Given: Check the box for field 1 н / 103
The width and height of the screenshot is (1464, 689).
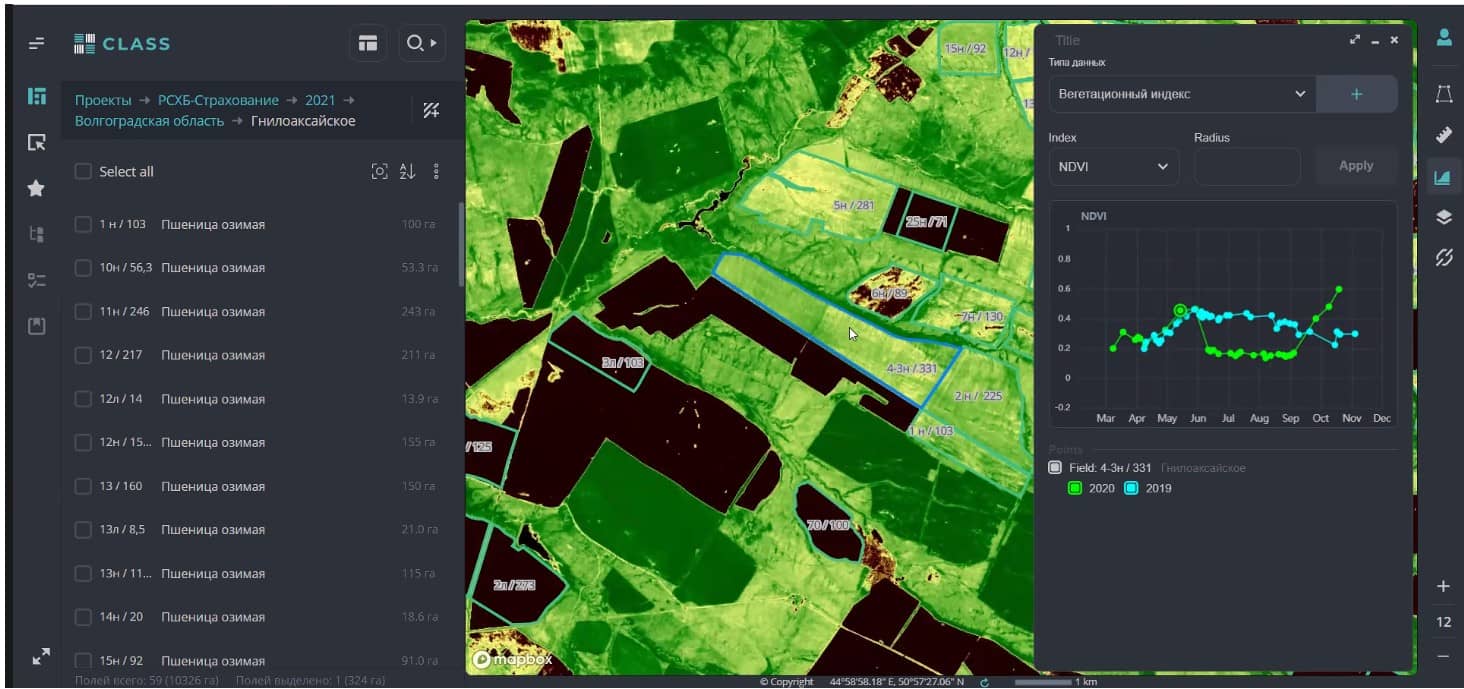Looking at the screenshot, I should [84, 225].
